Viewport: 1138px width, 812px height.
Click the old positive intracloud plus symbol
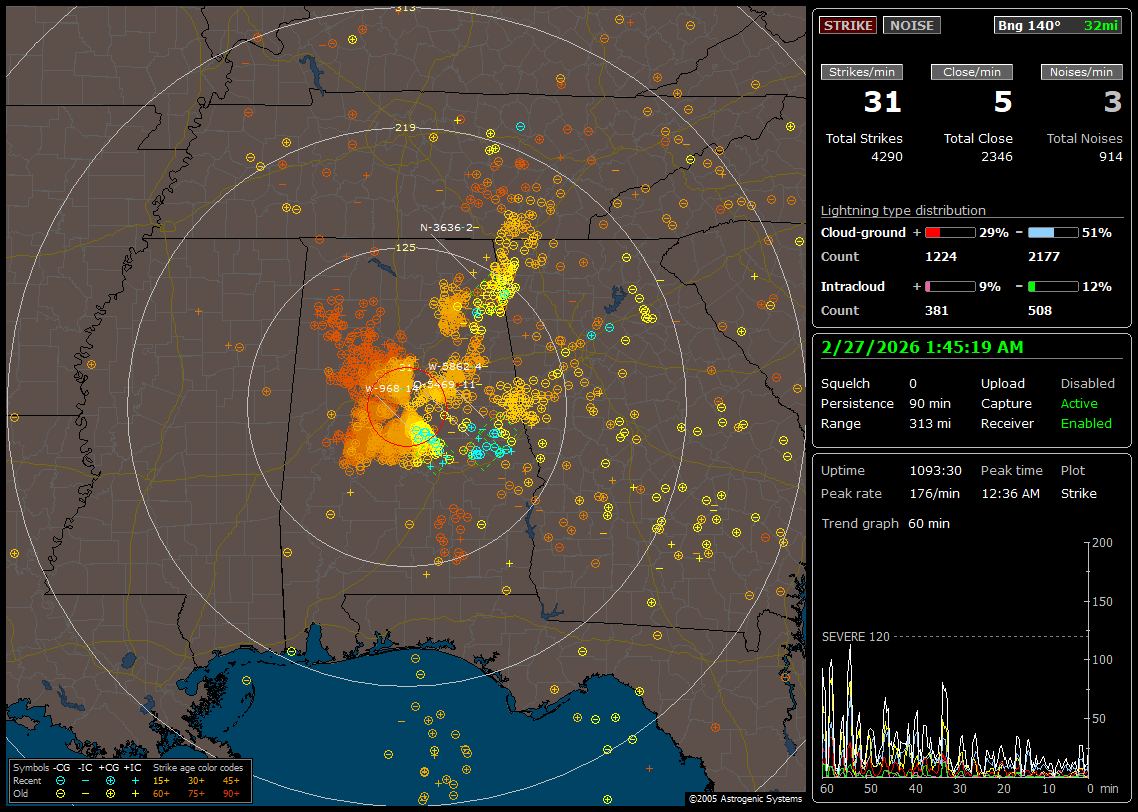point(135,793)
